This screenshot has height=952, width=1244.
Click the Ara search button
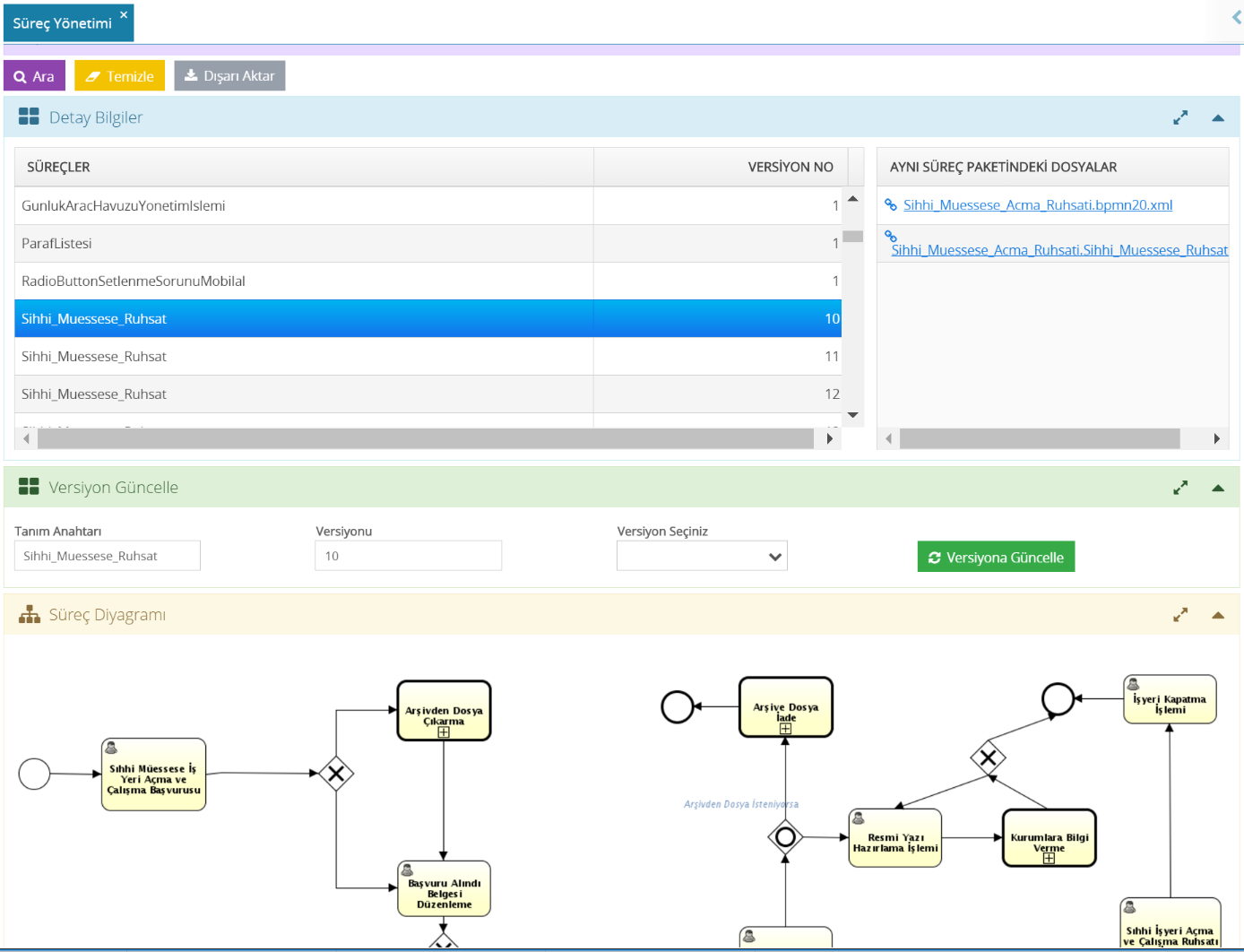tap(34, 76)
